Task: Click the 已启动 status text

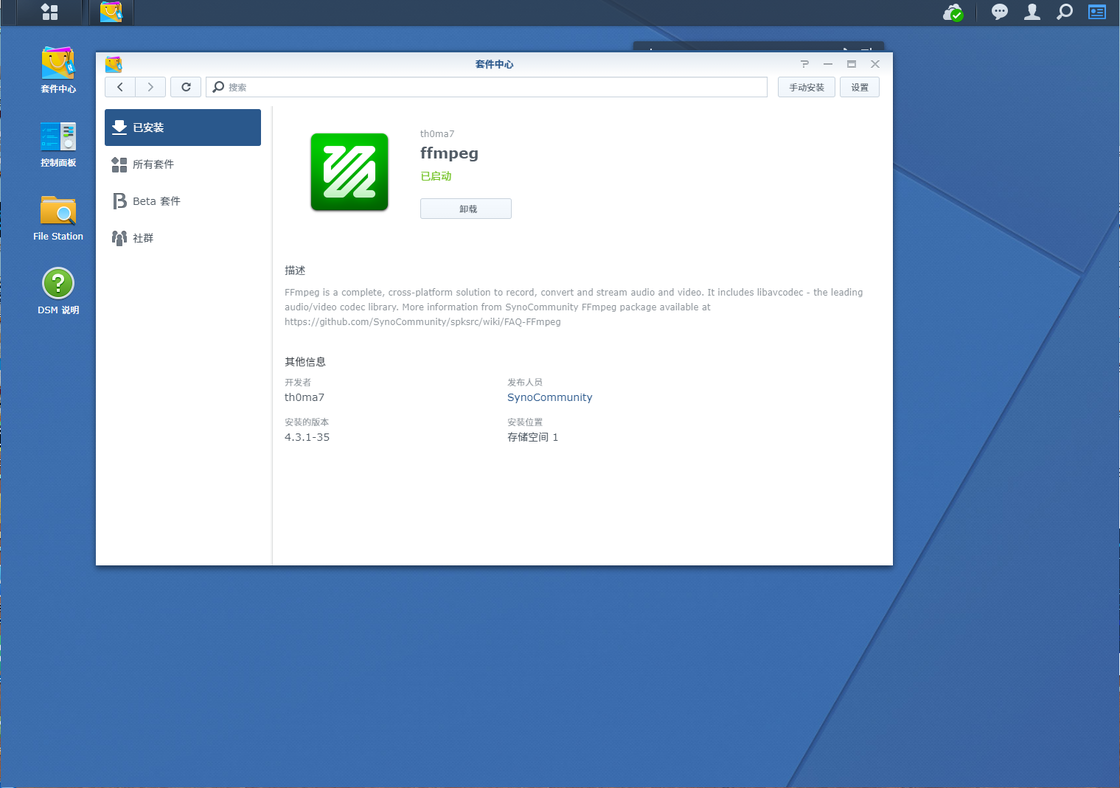Action: (x=436, y=176)
